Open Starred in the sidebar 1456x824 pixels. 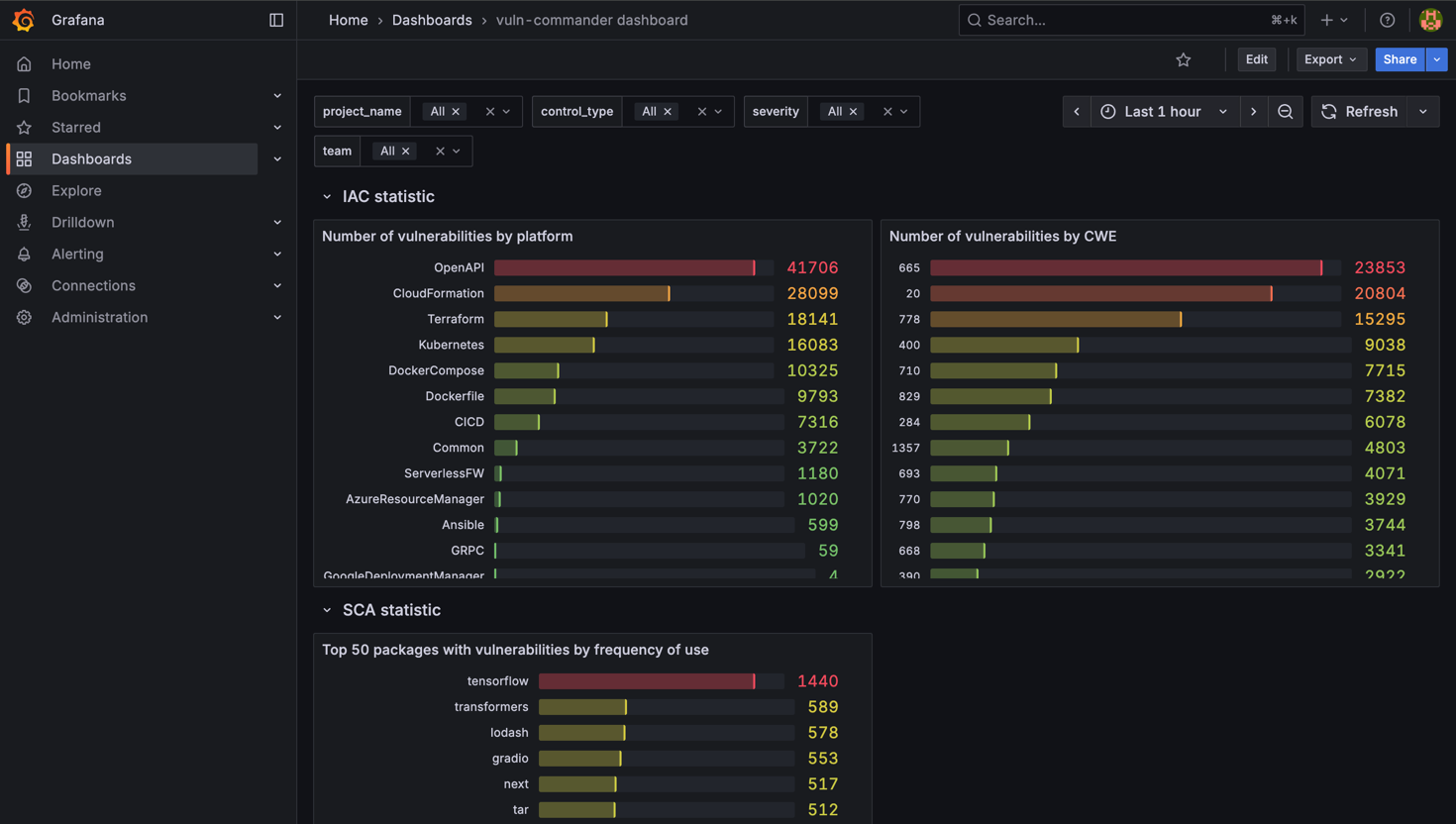point(76,128)
